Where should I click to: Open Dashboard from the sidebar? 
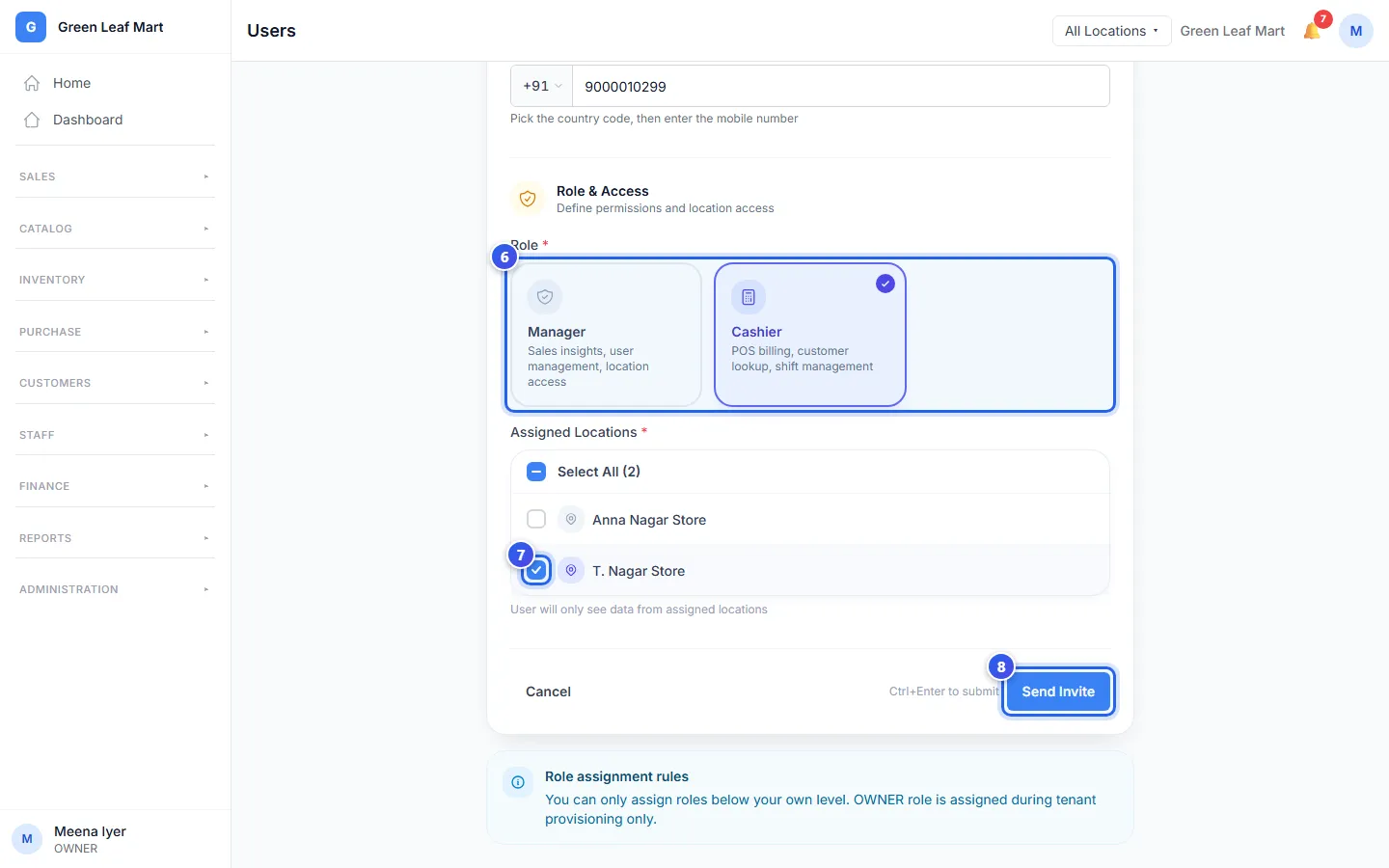click(115, 120)
